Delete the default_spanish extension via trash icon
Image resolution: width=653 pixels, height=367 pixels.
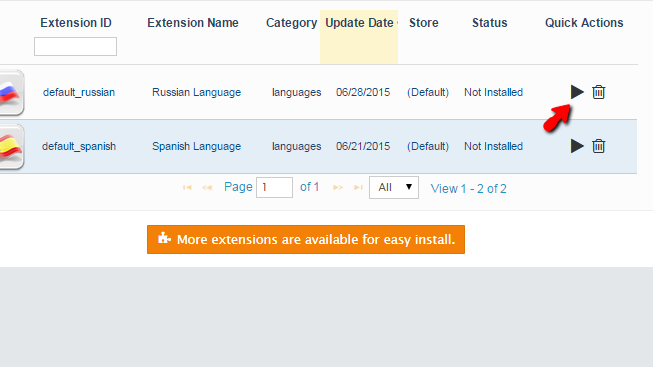[598, 146]
